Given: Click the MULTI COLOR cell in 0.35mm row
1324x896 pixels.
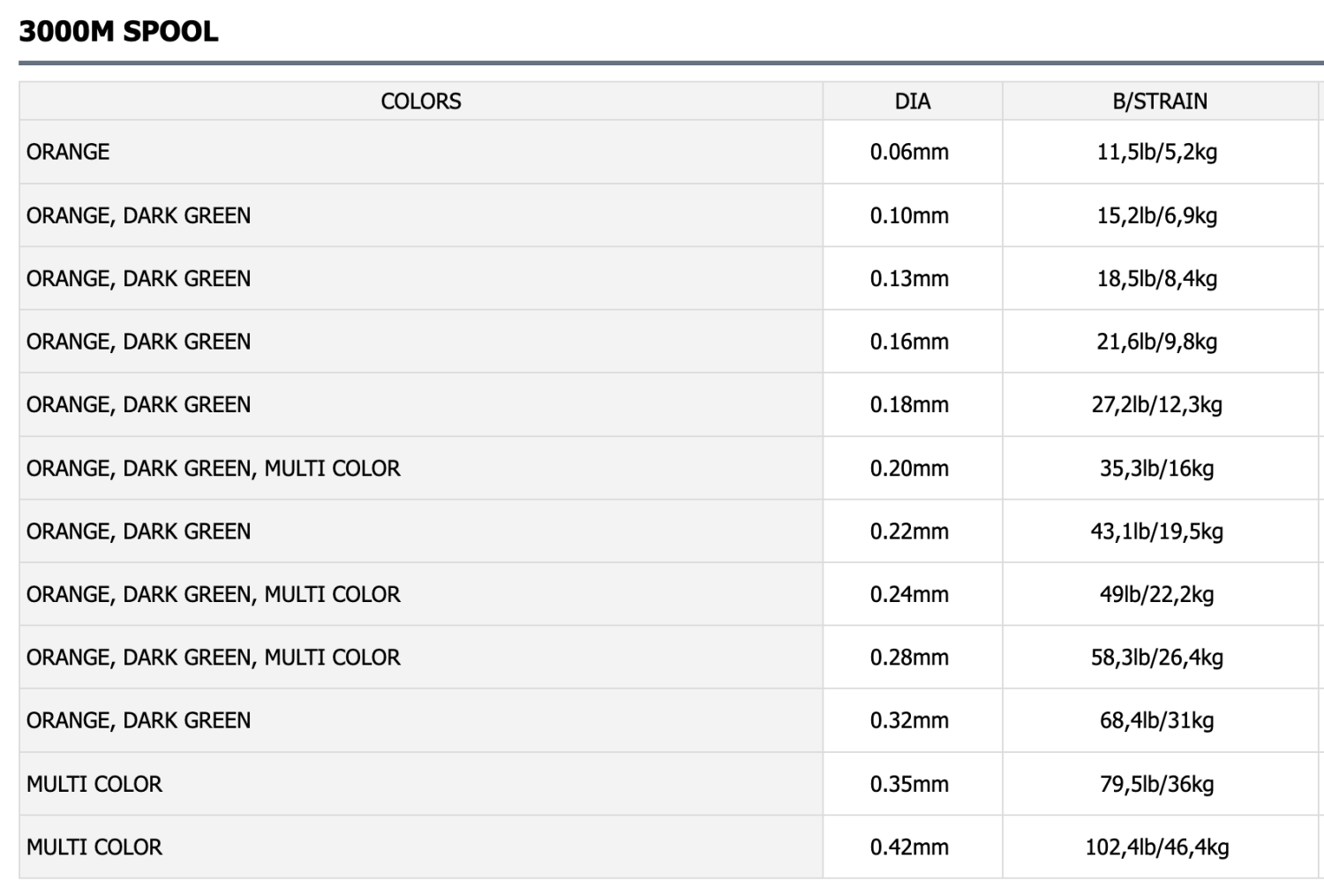Looking at the screenshot, I should [94, 784].
